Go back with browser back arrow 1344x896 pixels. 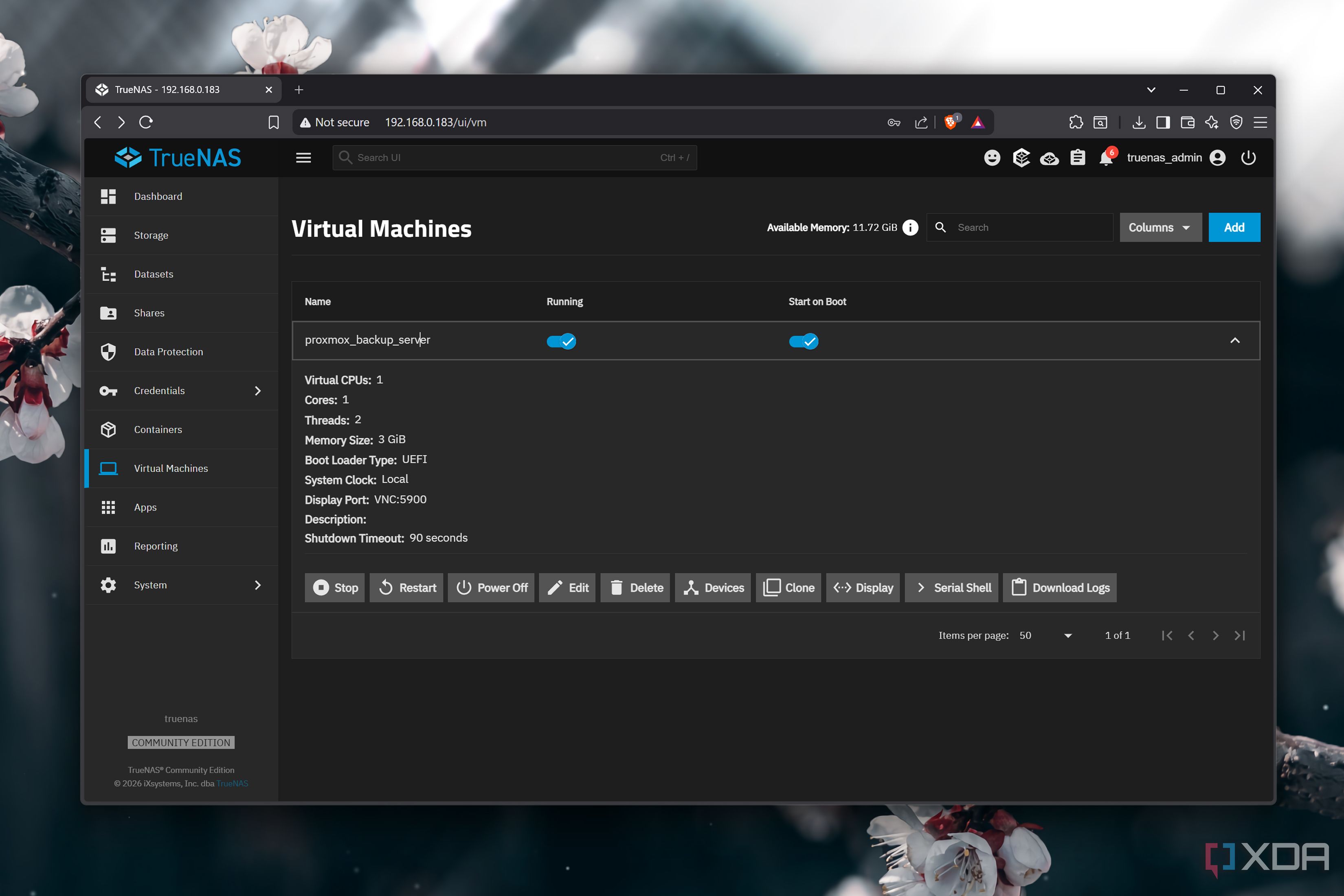point(98,122)
